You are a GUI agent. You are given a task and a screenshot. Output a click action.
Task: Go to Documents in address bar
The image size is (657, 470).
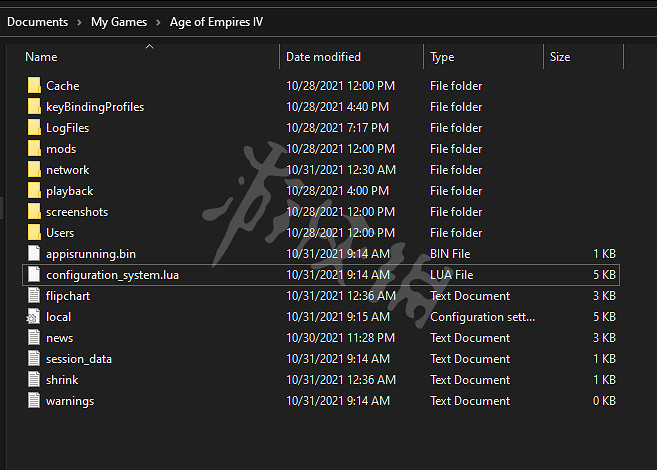[37, 22]
